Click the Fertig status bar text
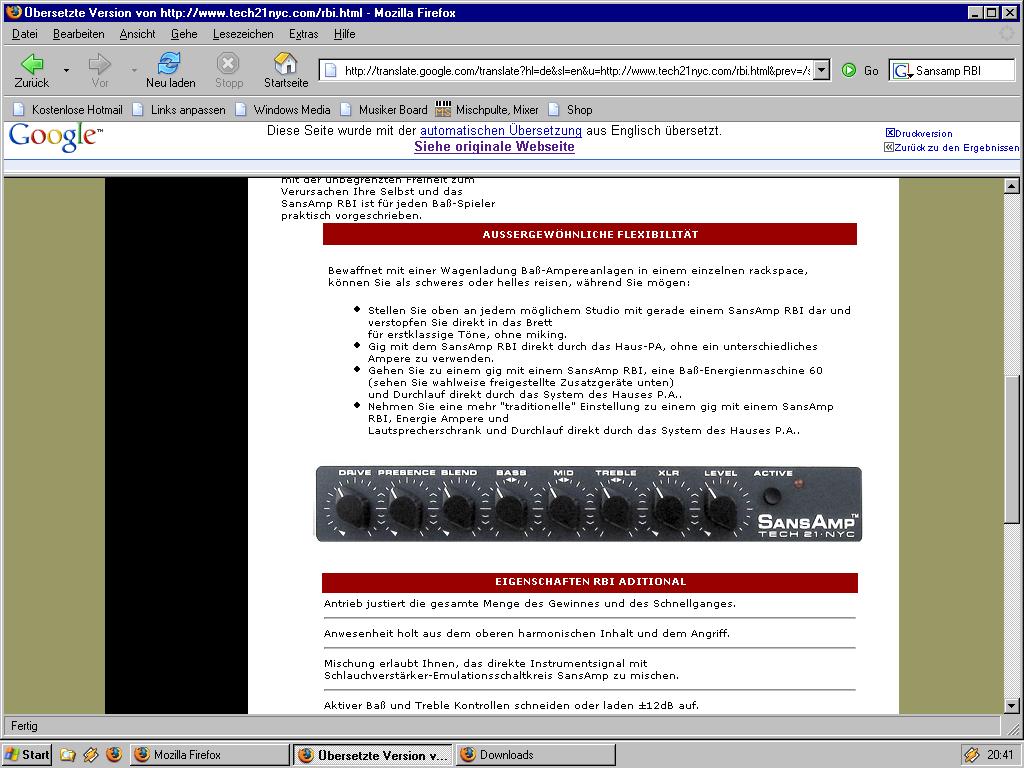Viewport: 1024px width, 768px height. 24,726
